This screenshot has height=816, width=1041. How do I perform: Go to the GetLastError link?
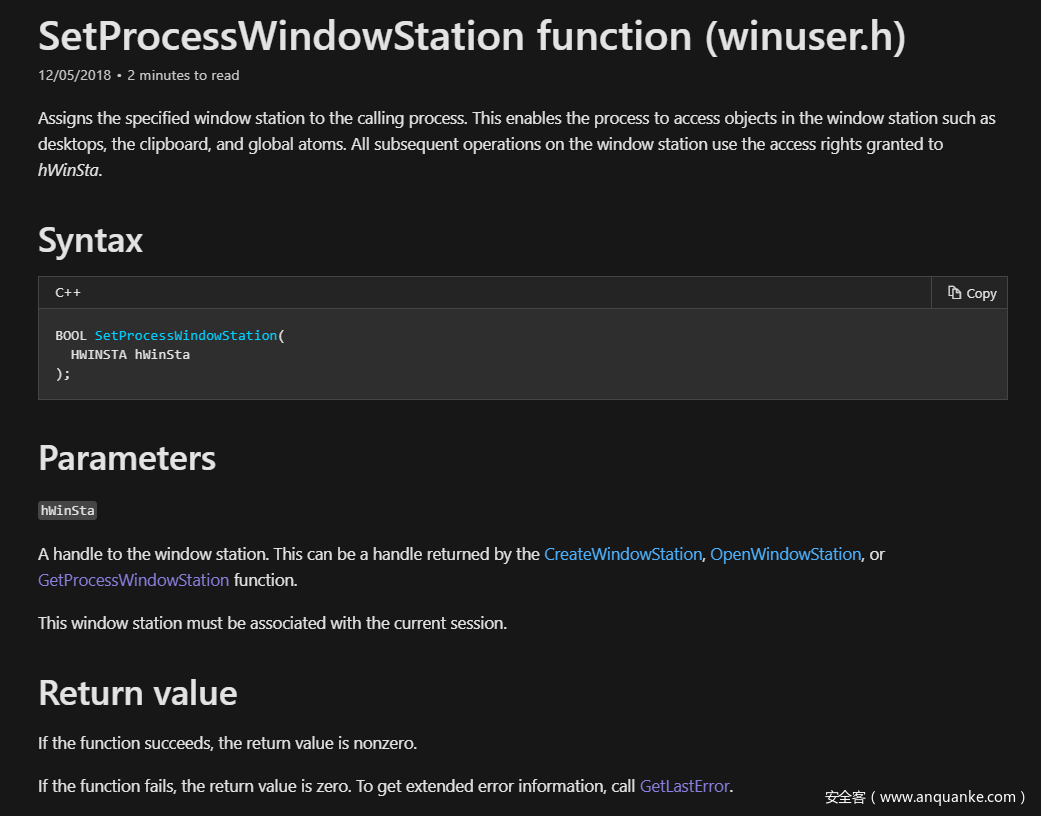pos(684,786)
